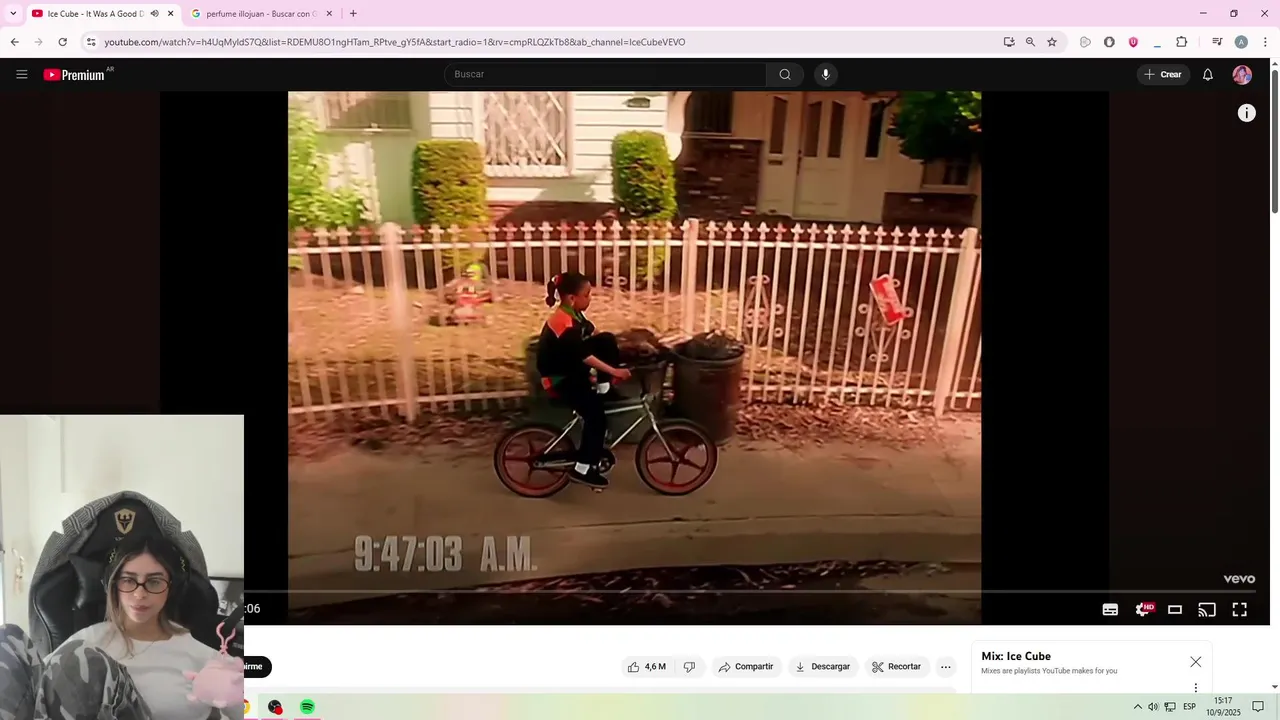
Task: Open the Mix playlist options menu
Action: (1195, 687)
